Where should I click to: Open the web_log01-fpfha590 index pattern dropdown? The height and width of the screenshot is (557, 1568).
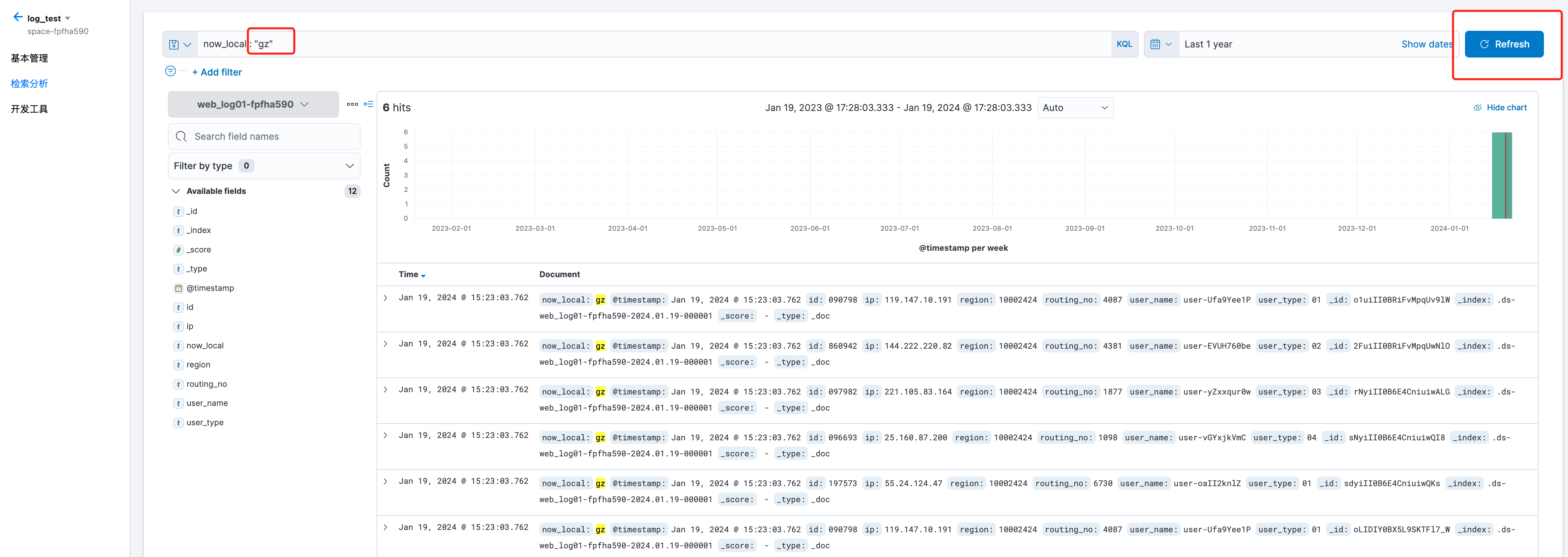point(253,105)
